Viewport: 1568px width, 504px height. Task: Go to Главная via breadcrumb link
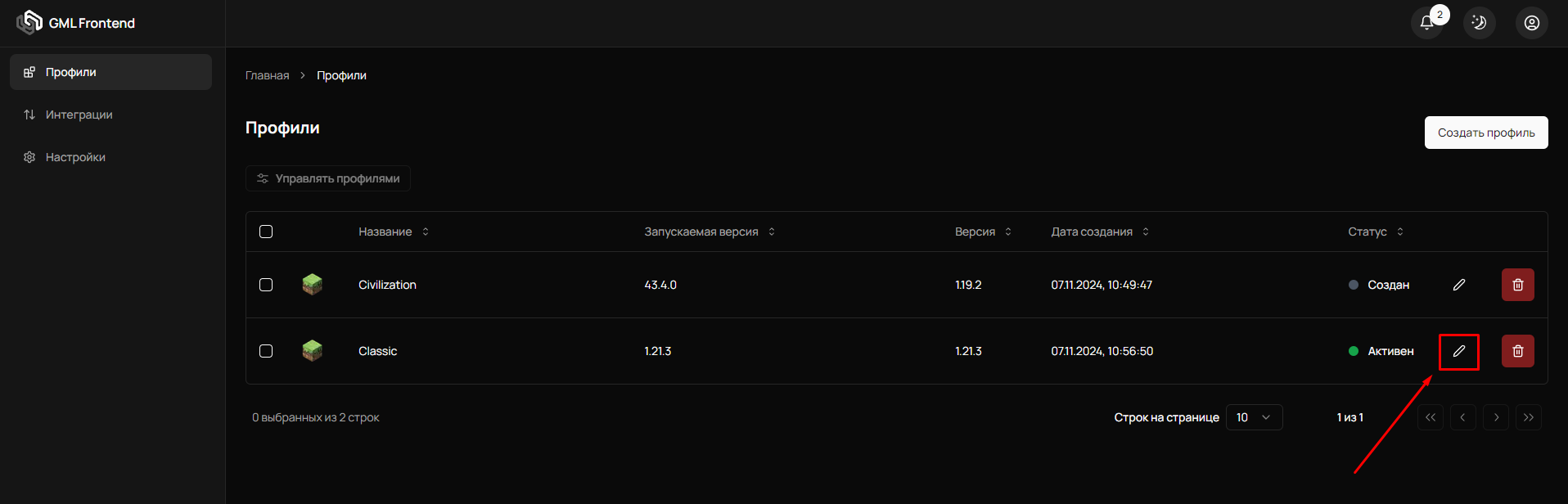click(267, 75)
